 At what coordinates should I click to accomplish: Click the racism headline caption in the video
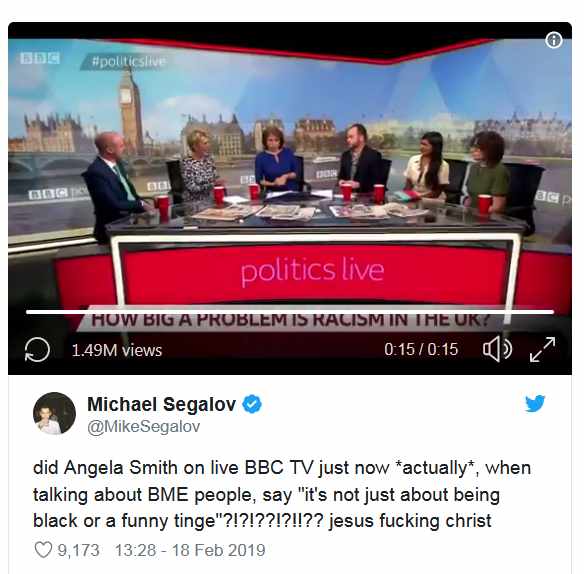pos(290,320)
